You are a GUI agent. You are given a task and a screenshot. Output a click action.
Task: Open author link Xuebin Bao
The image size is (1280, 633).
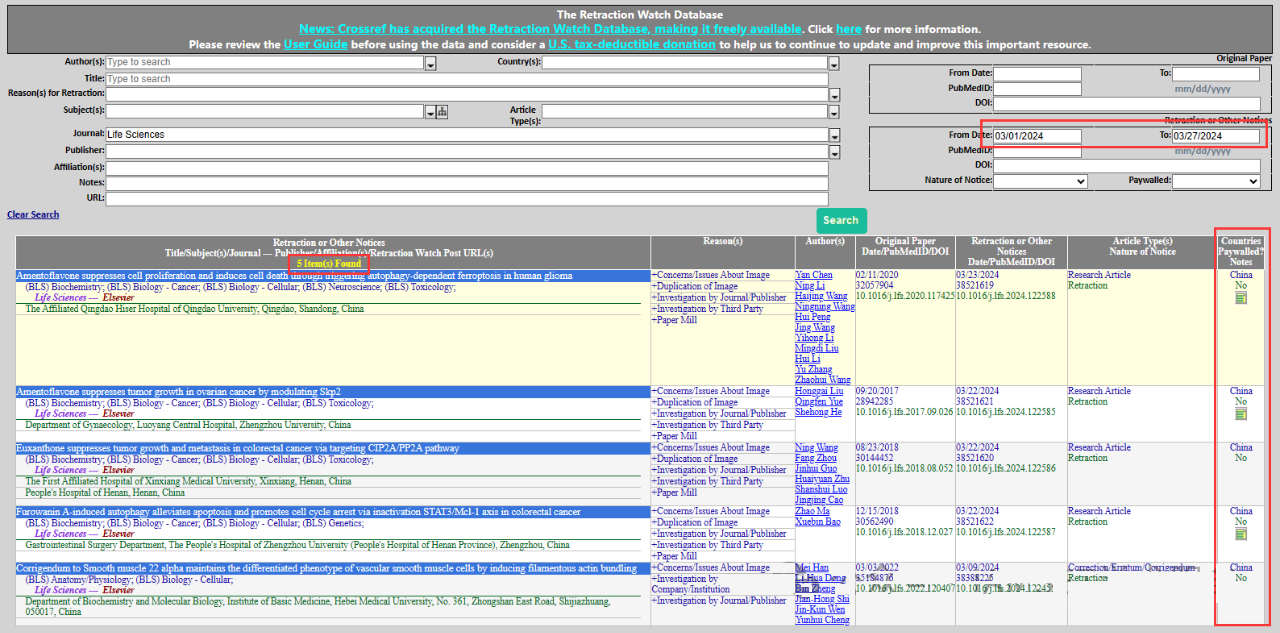tap(818, 522)
